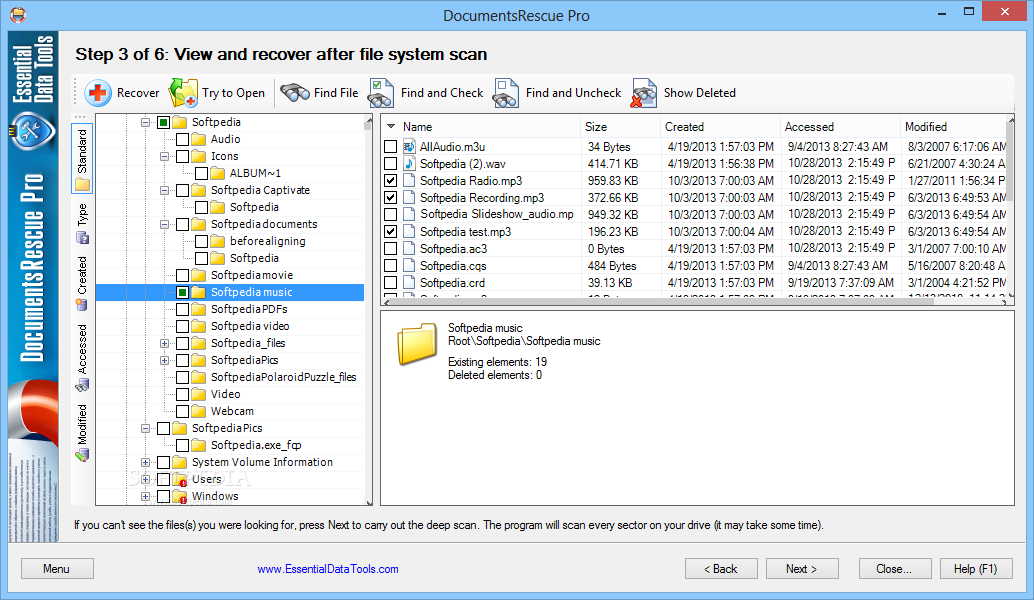The image size is (1034, 600).
Task: Click the Show Deleted icon
Action: click(x=644, y=93)
